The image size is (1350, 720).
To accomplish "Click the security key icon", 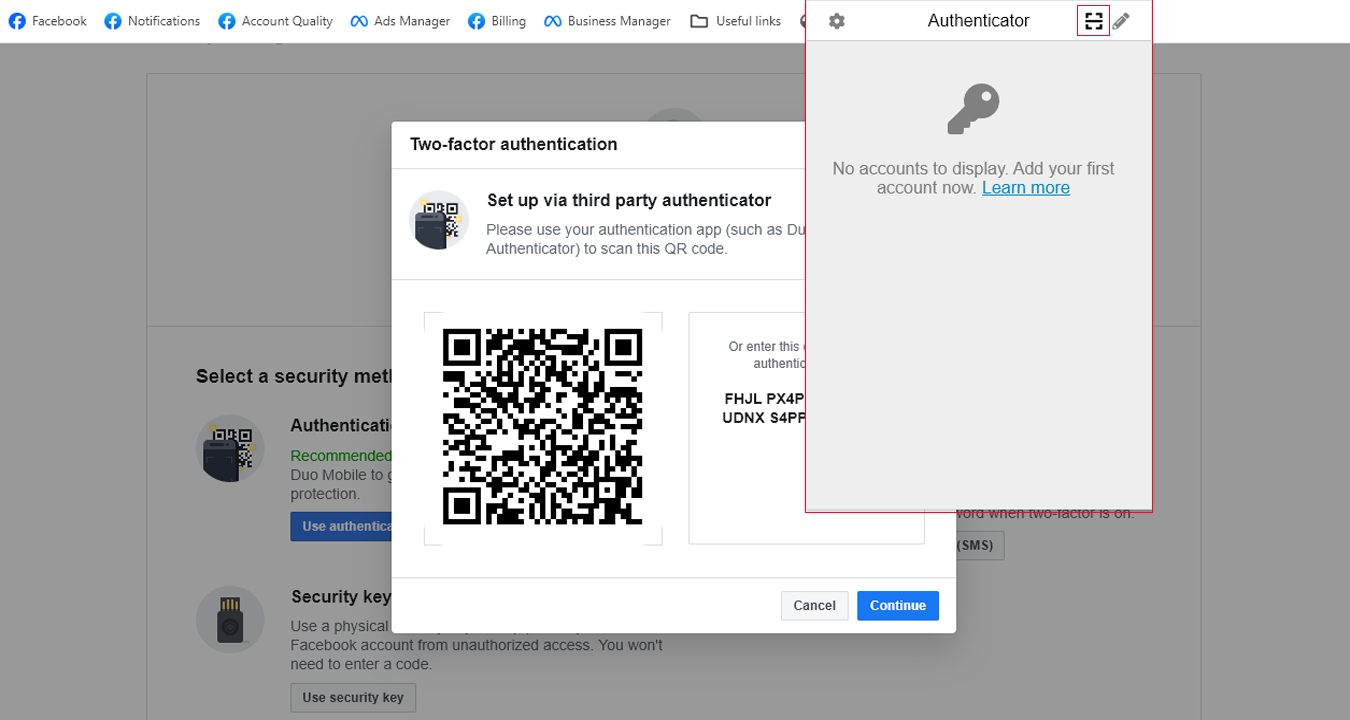I will point(230,620).
